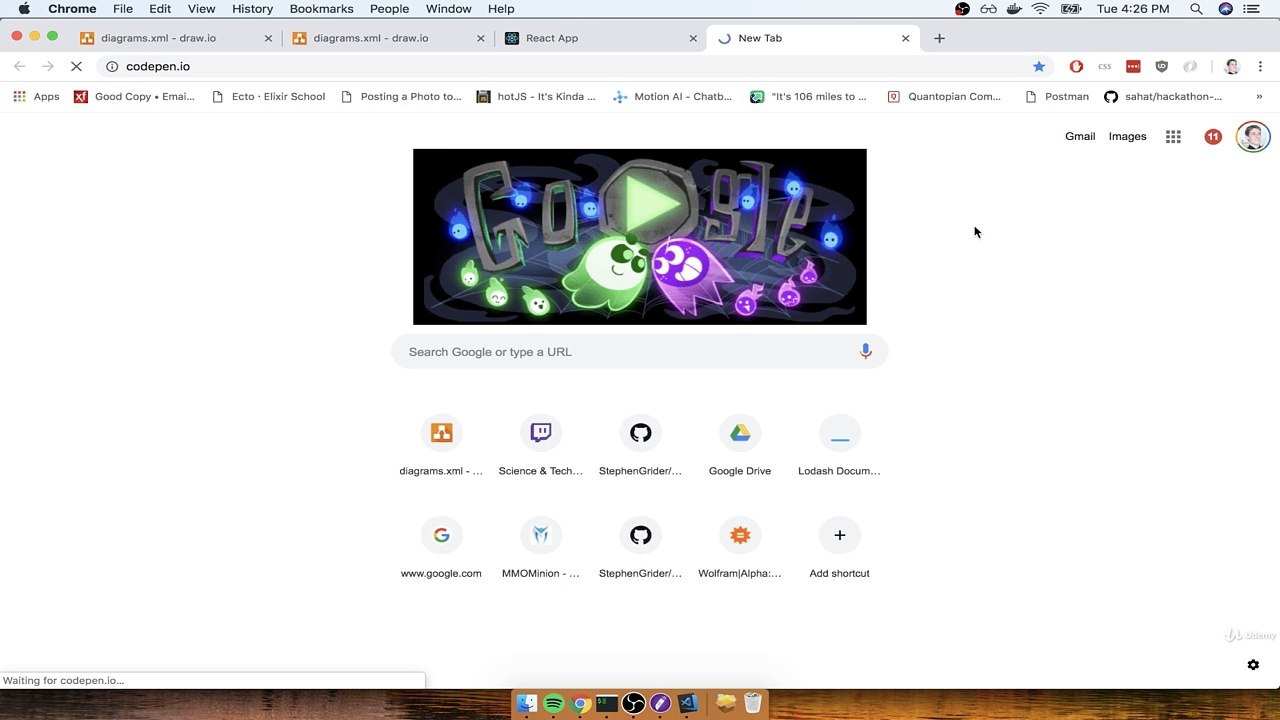
Task: Open the Google Drive shortcut
Action: pos(740,446)
